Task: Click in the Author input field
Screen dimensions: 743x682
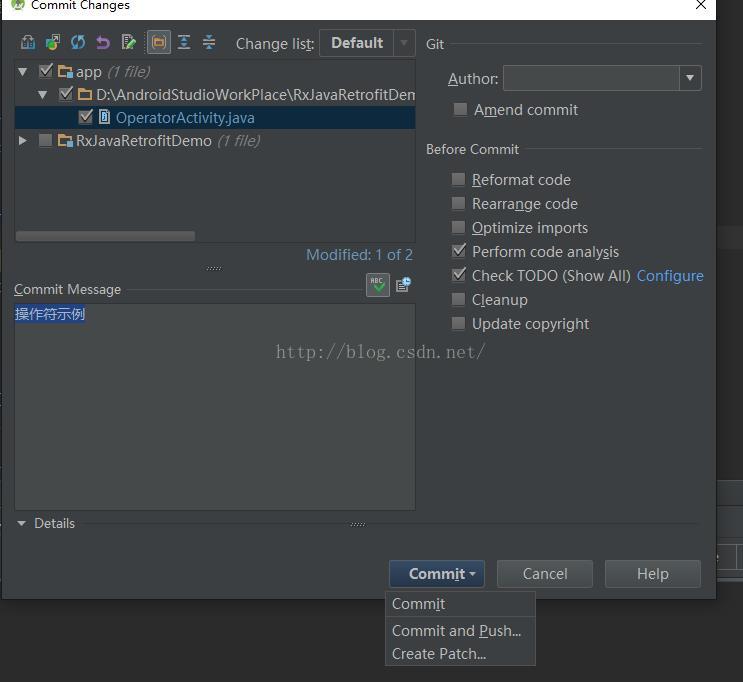Action: (591, 78)
